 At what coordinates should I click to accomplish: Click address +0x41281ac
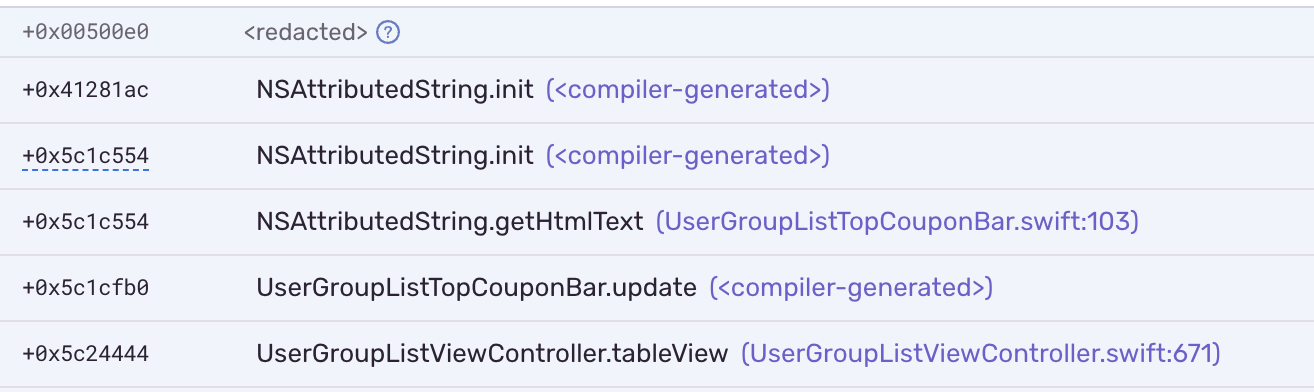[x=85, y=90]
